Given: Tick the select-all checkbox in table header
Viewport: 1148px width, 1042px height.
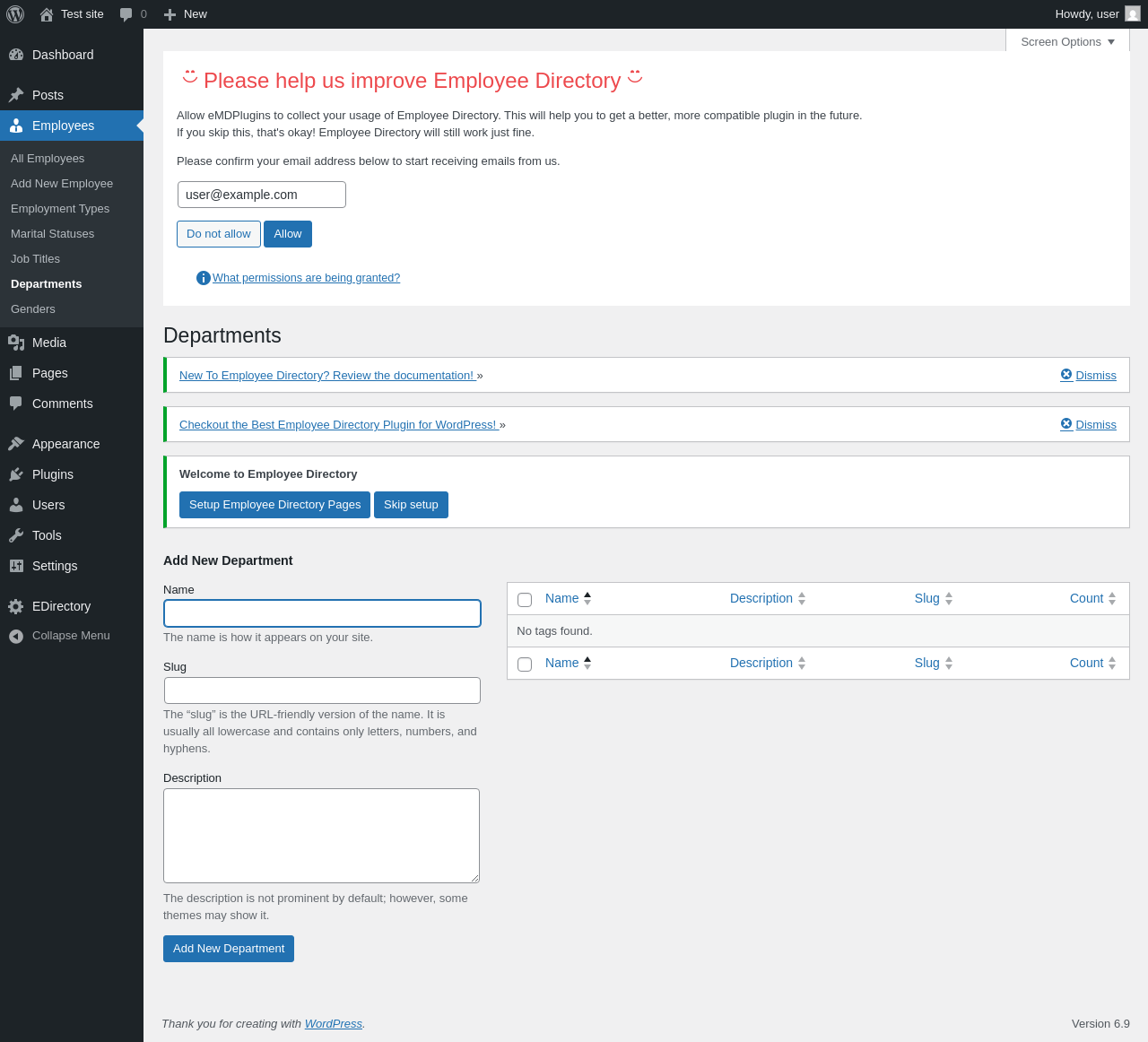Looking at the screenshot, I should point(525,600).
